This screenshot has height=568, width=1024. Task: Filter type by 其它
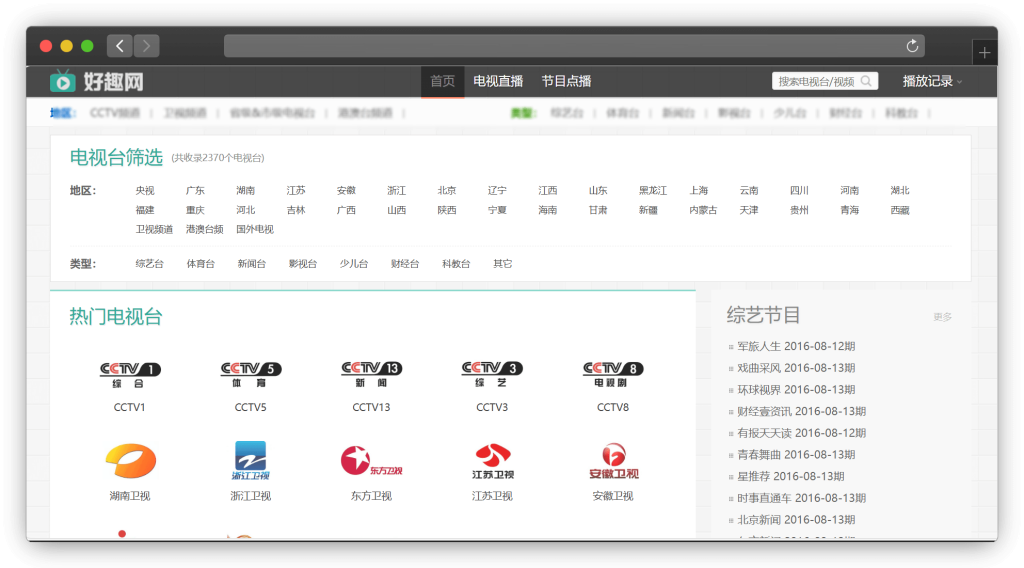point(503,264)
